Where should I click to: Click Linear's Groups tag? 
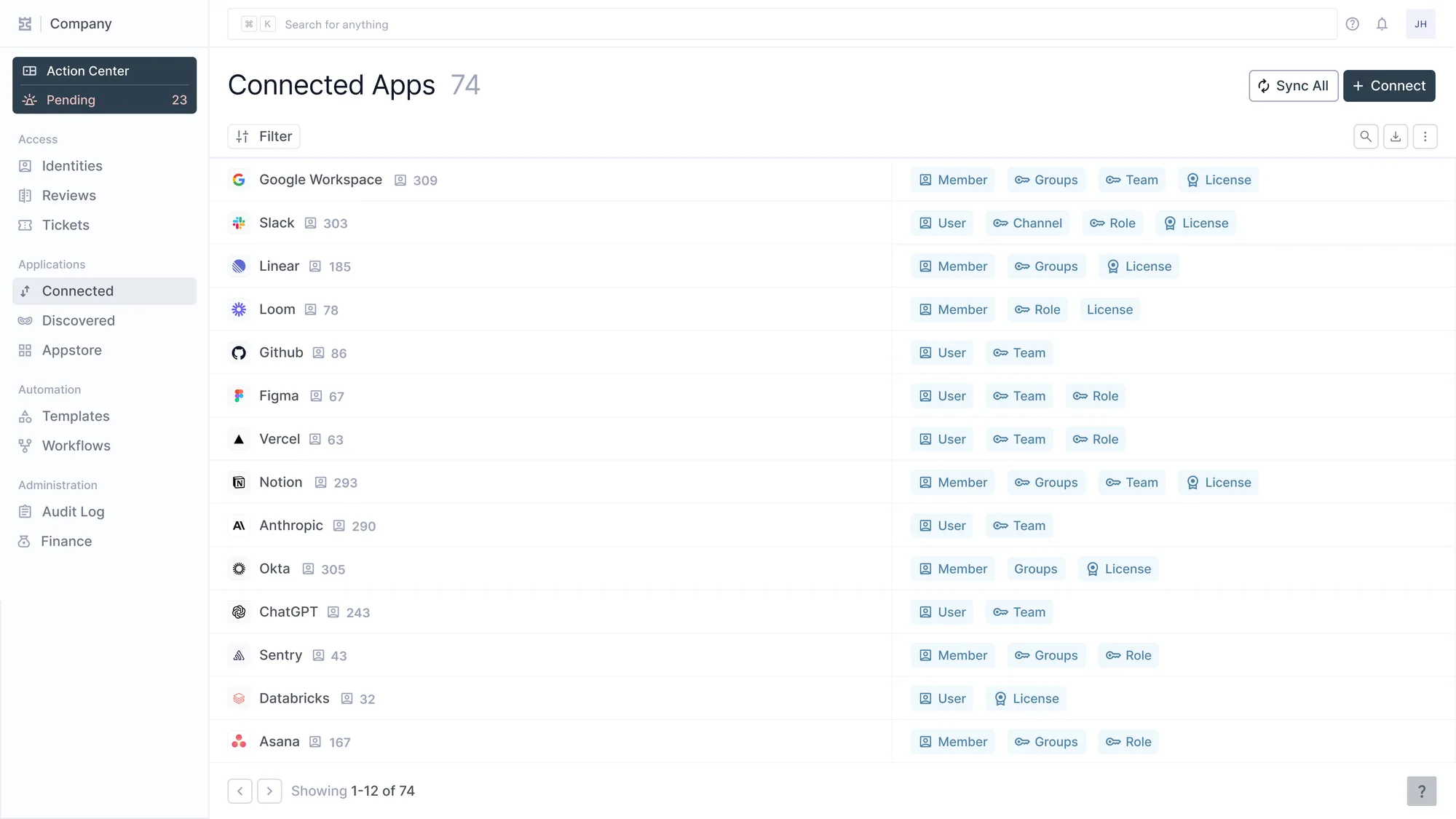coord(1046,266)
